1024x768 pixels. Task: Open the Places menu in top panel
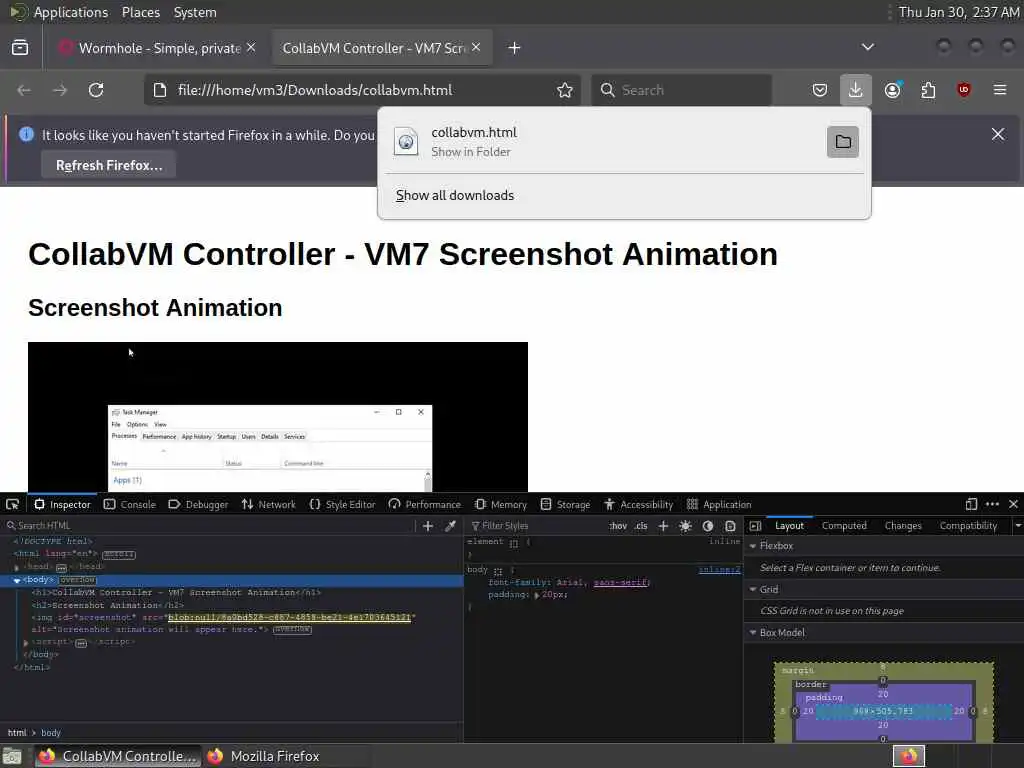[140, 12]
